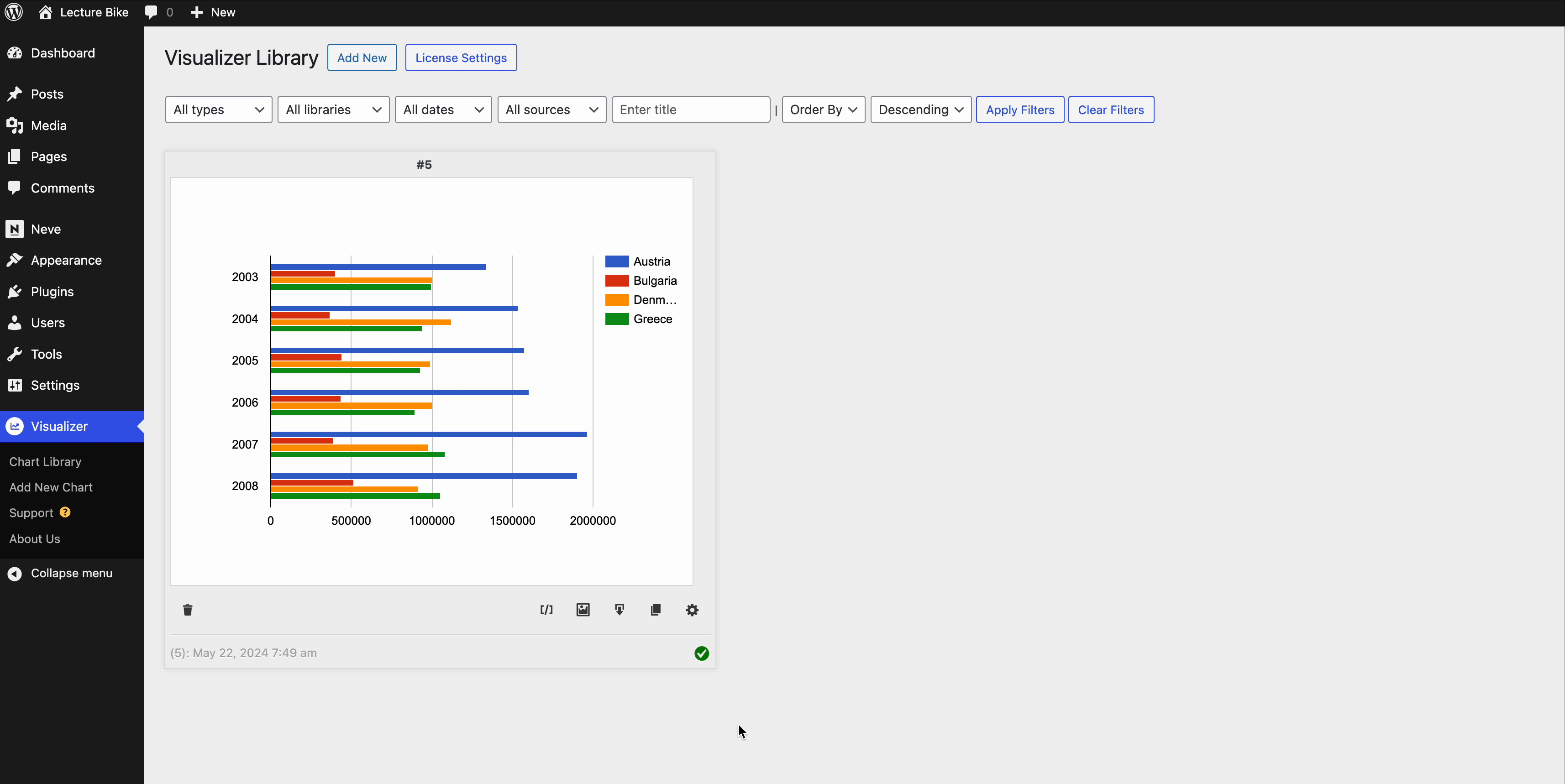Click the green checkmark status icon
Image resolution: width=1565 pixels, height=784 pixels.
point(701,653)
